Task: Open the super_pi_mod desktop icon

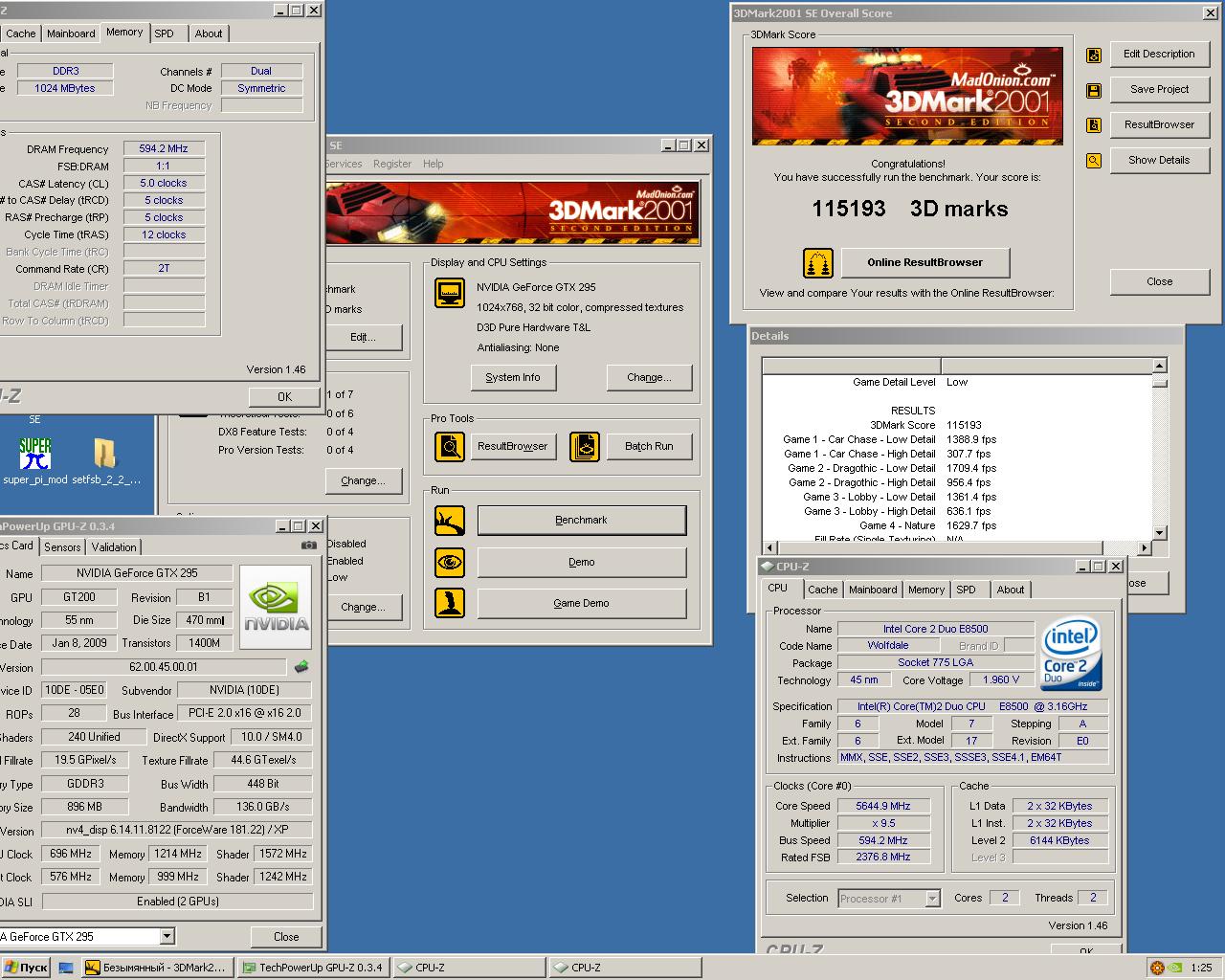Action: [35, 461]
